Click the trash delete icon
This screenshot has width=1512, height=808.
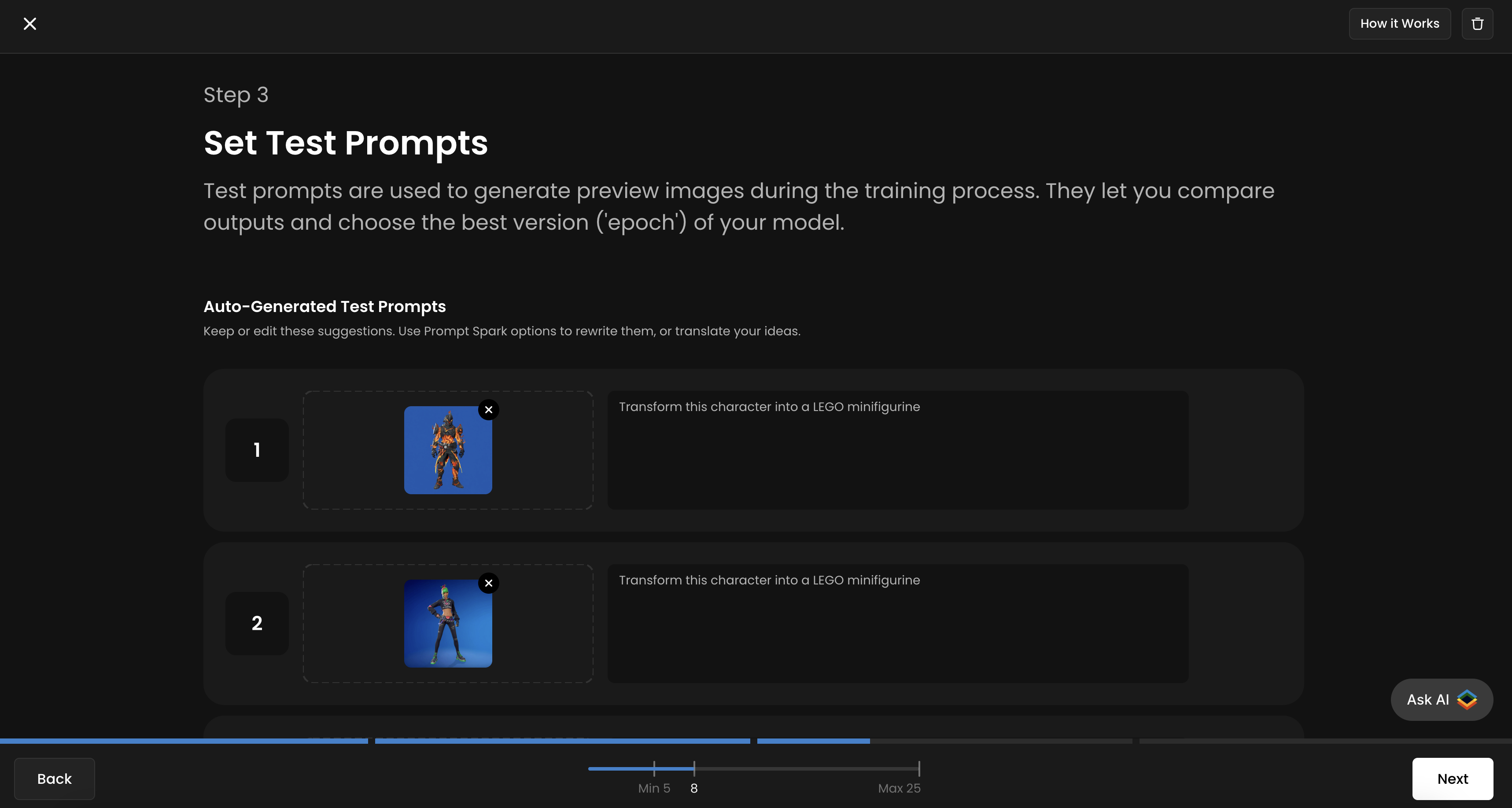coord(1477,23)
